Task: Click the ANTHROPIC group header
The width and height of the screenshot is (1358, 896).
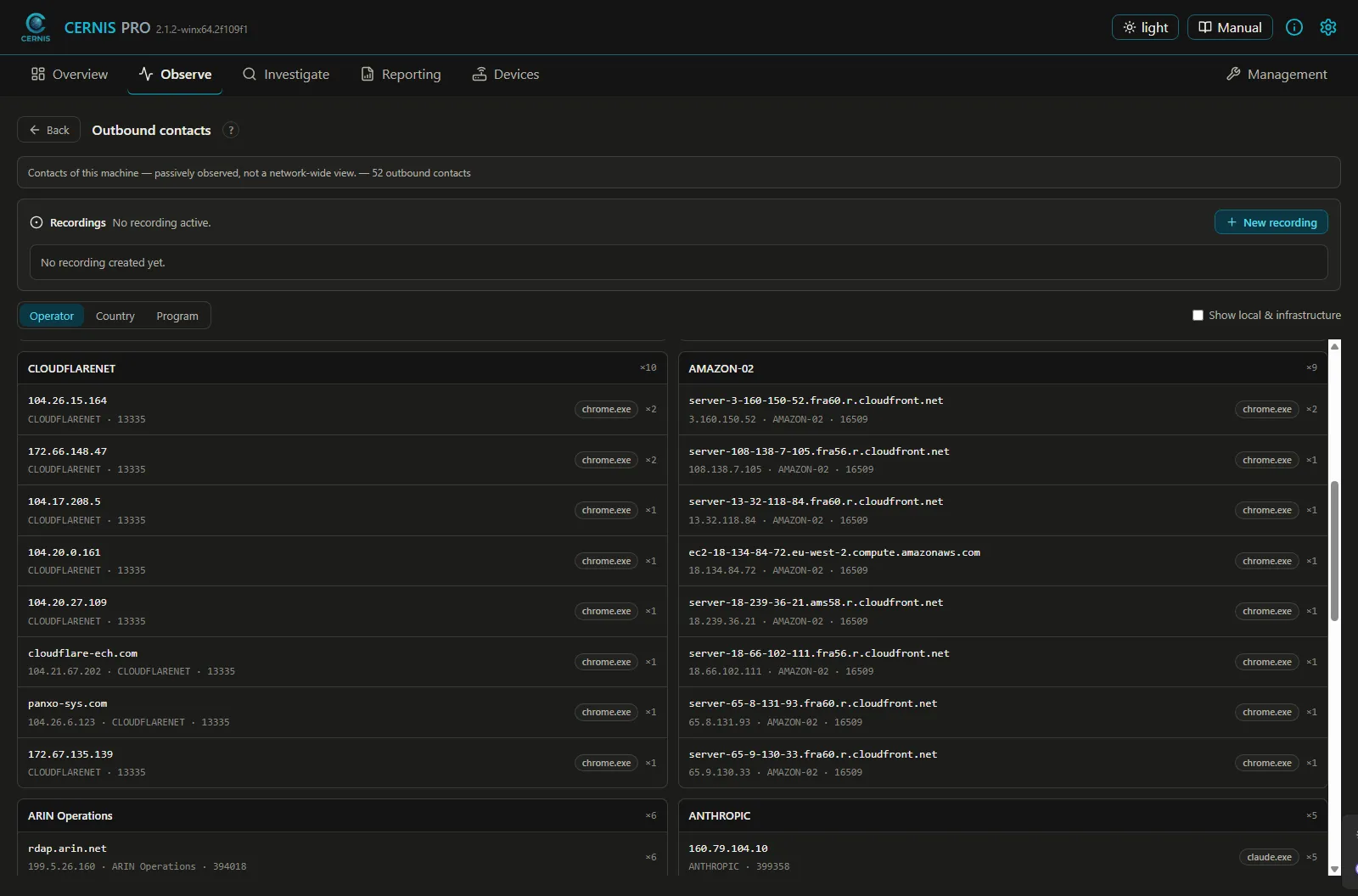Action: 1003,815
